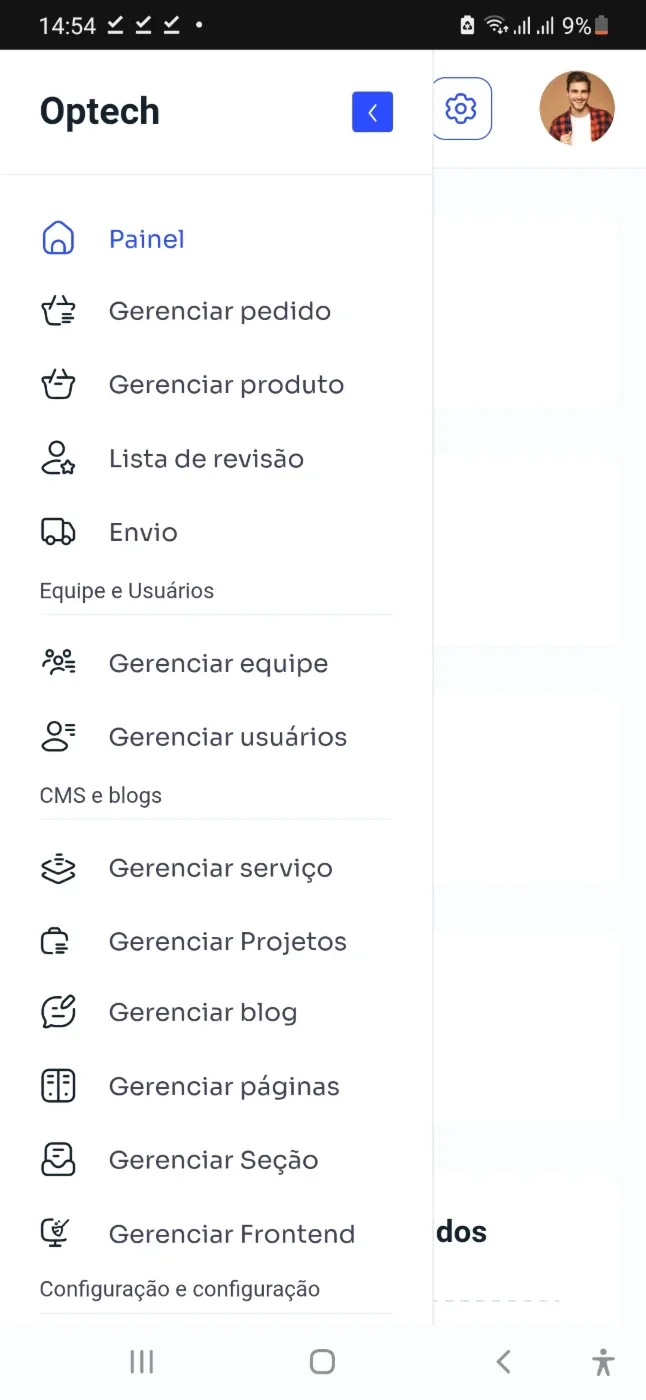Open the Envio truck icon
The image size is (646, 1400).
58,532
